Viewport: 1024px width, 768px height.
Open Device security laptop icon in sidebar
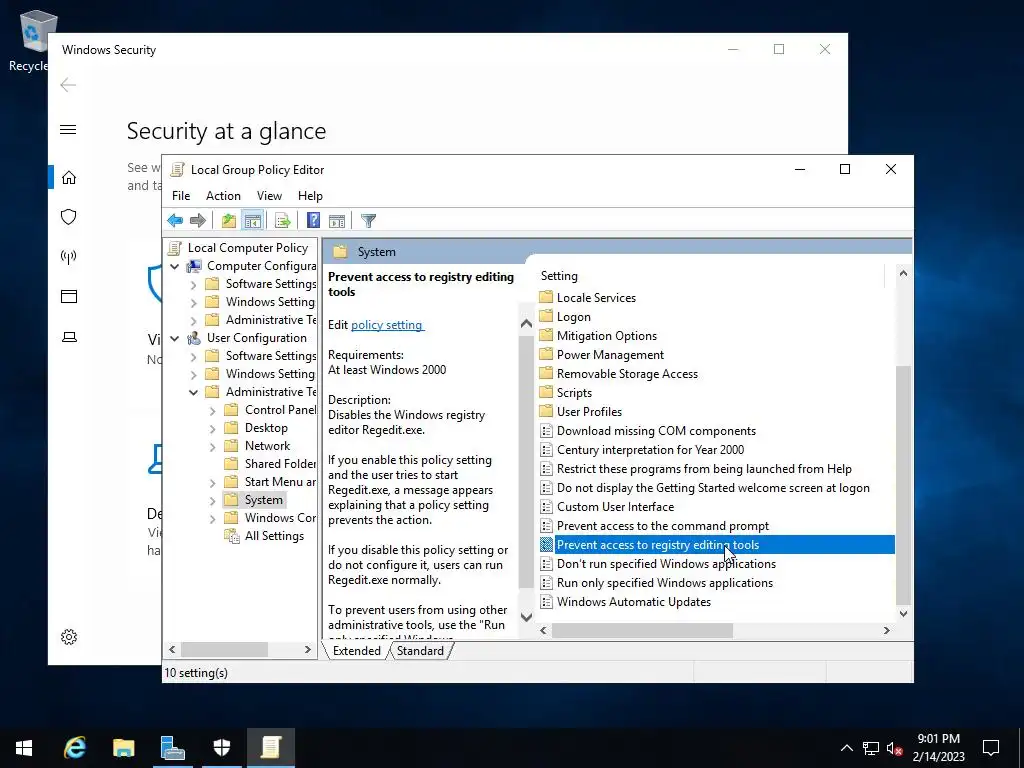coord(69,337)
